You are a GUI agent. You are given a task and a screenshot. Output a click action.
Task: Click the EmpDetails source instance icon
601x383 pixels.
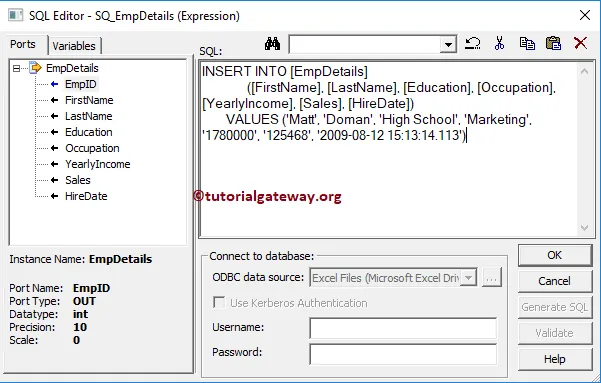(x=35, y=67)
